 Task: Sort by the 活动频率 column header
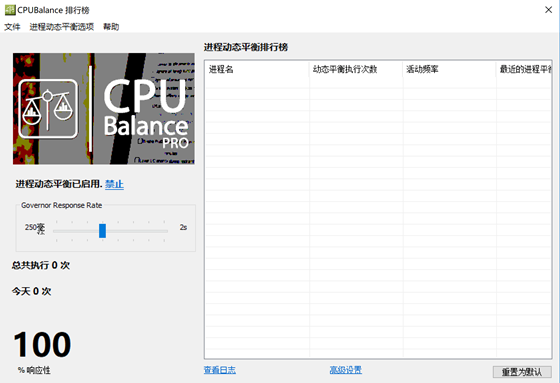(450, 69)
